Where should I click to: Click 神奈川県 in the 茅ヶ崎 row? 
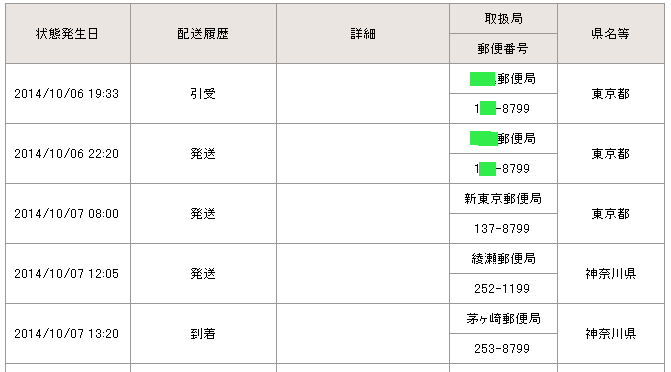611,333
